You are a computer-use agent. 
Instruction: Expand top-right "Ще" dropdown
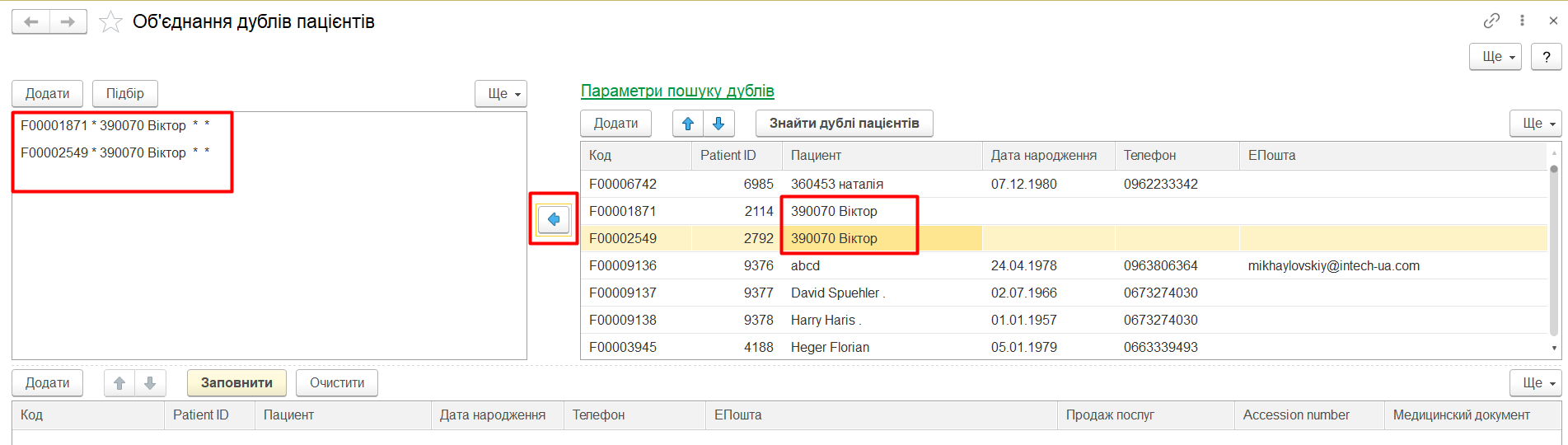[x=1495, y=57]
